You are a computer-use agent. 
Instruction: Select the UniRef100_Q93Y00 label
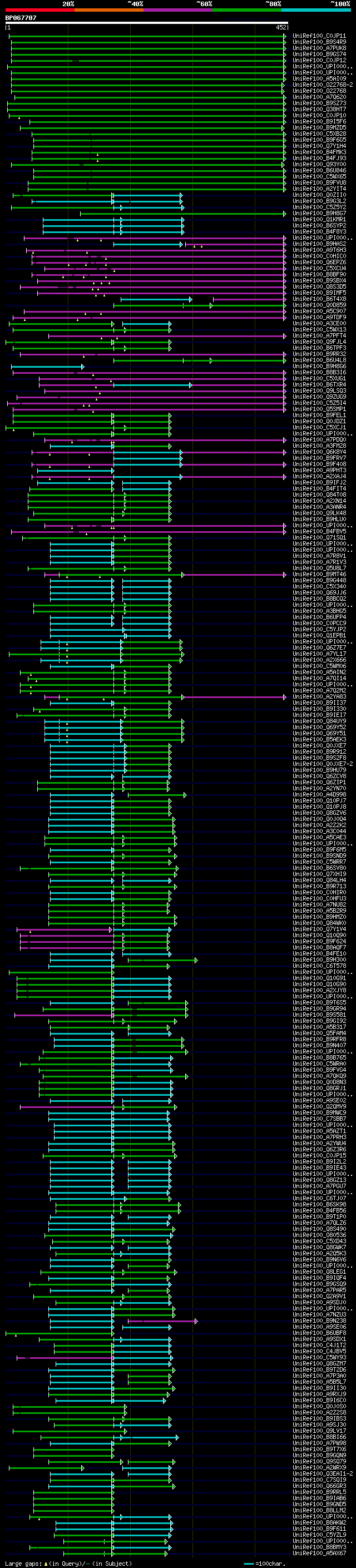(319, 164)
